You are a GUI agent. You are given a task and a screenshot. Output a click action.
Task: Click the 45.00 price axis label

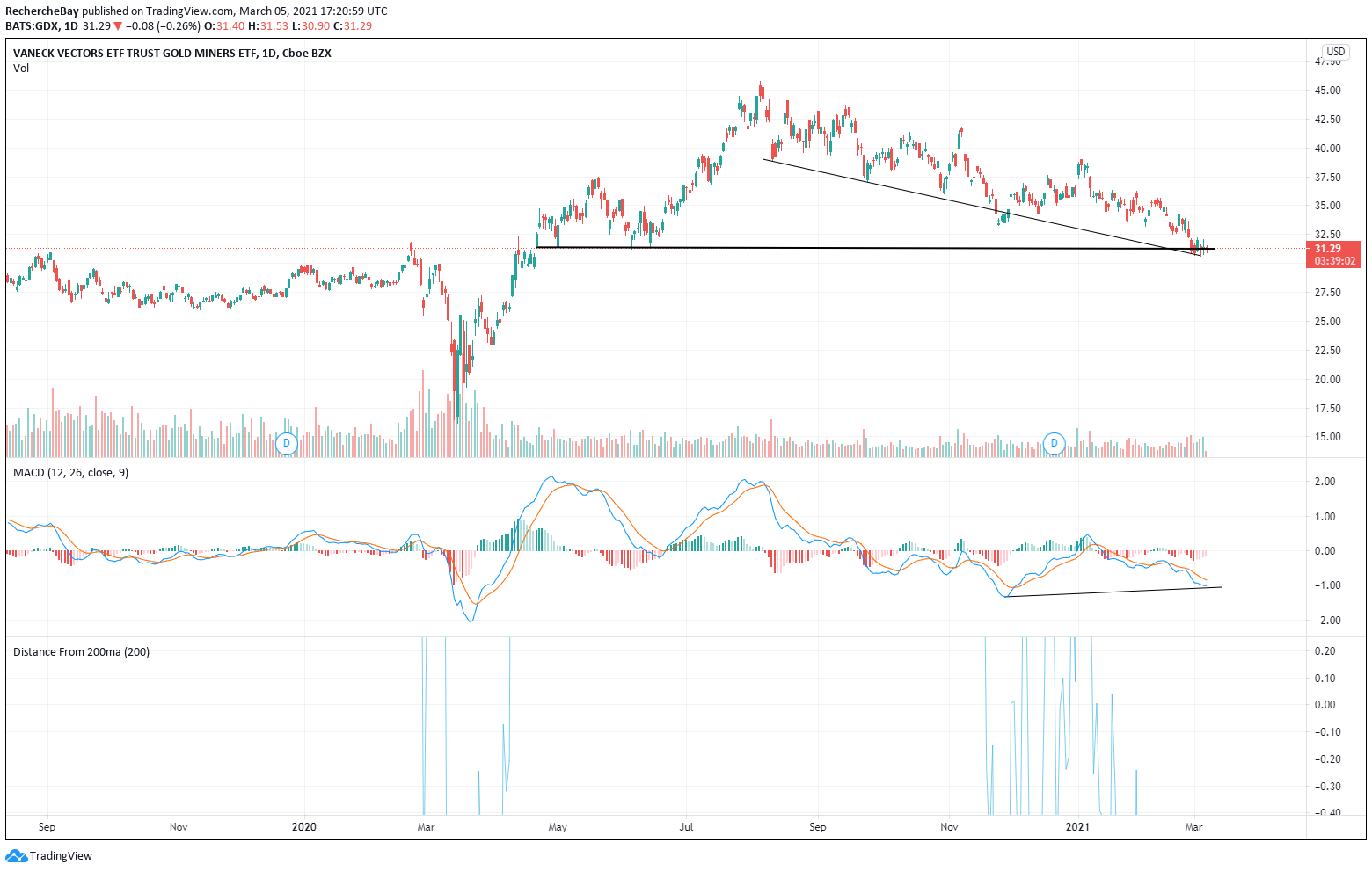coord(1327,91)
